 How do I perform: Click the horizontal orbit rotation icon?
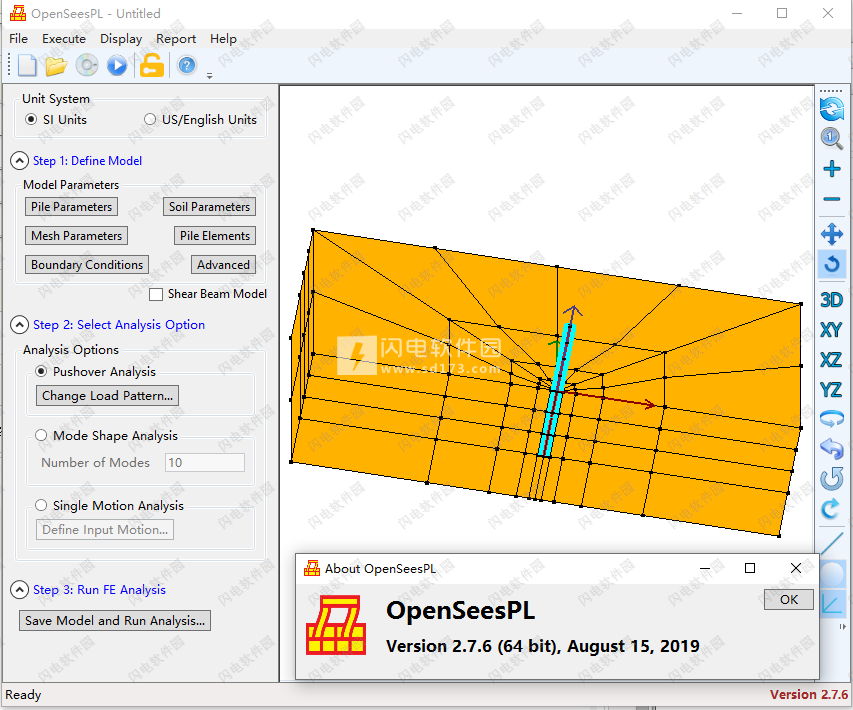point(831,419)
